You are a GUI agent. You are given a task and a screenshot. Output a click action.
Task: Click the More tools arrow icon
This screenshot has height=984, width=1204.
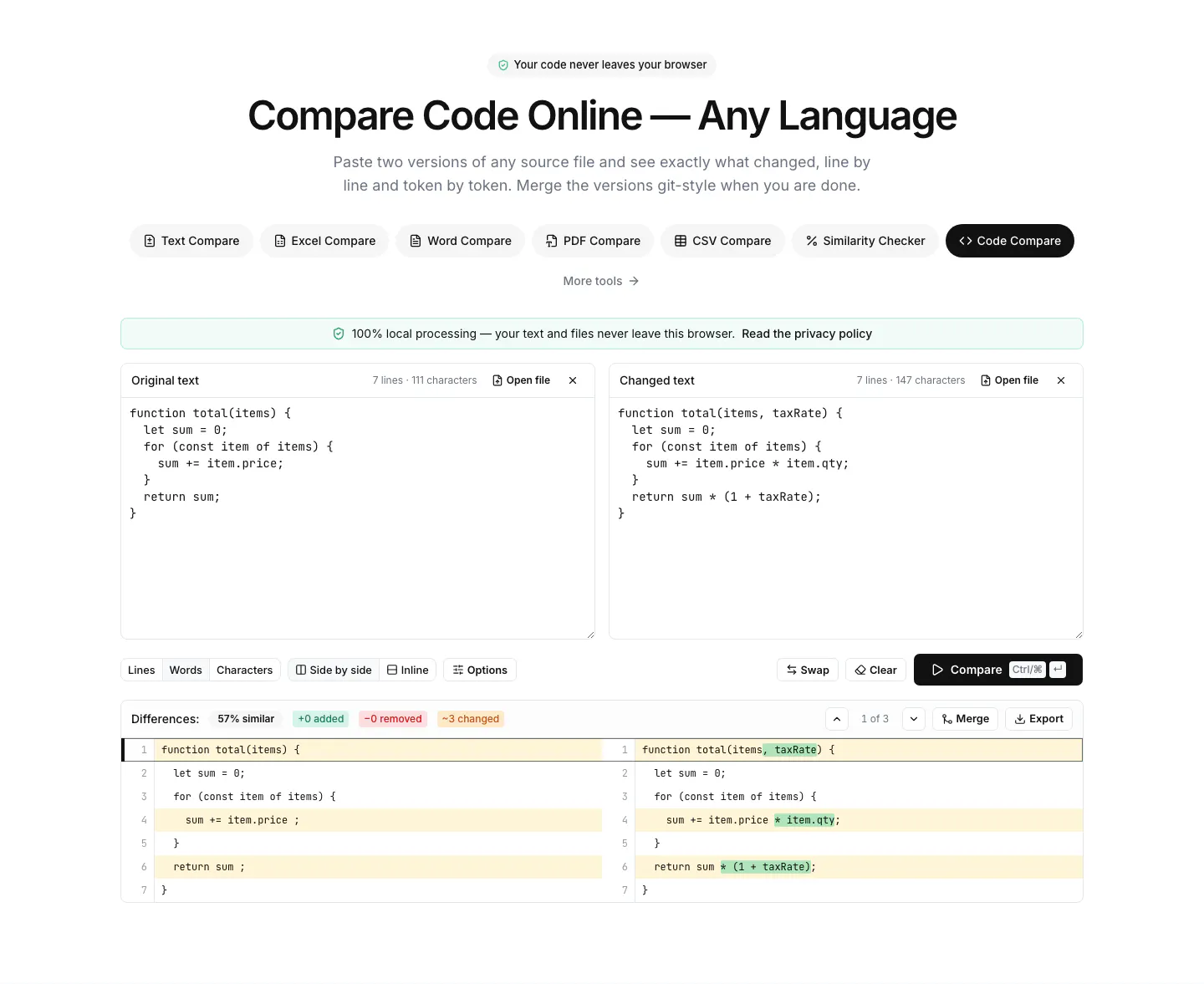pyautogui.click(x=634, y=281)
